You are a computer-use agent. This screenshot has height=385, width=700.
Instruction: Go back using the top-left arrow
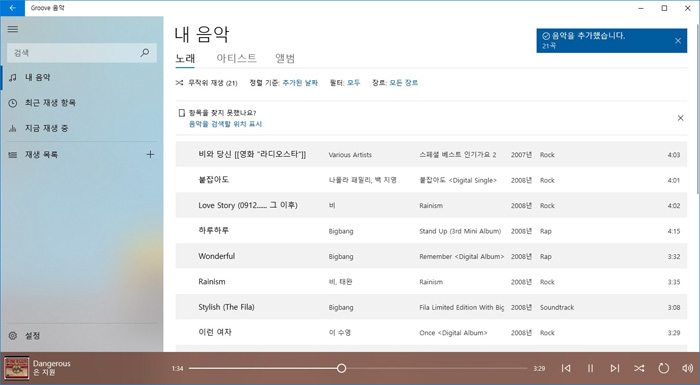tap(12, 8)
